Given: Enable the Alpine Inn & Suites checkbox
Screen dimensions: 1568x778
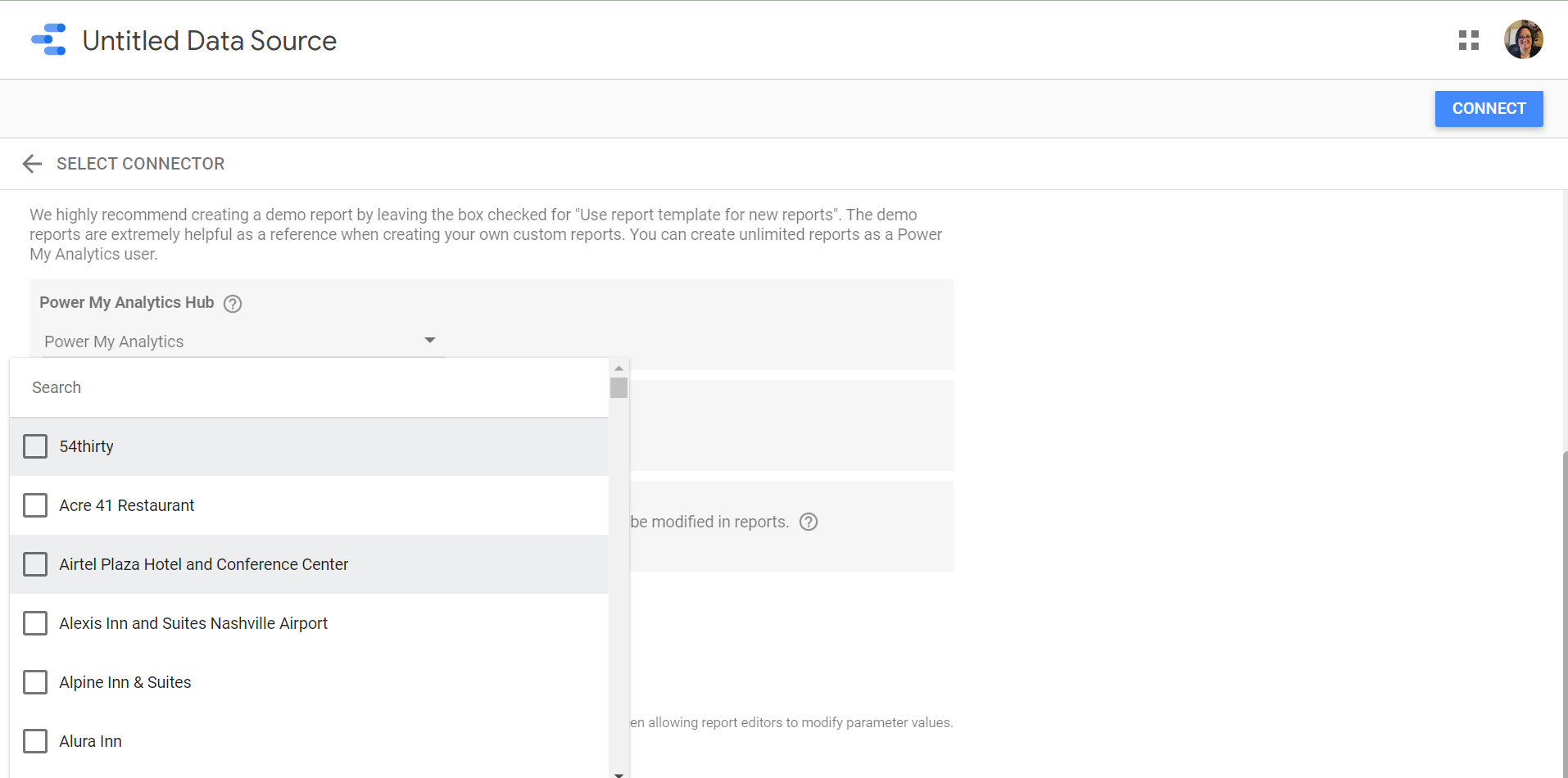Looking at the screenshot, I should [x=35, y=682].
